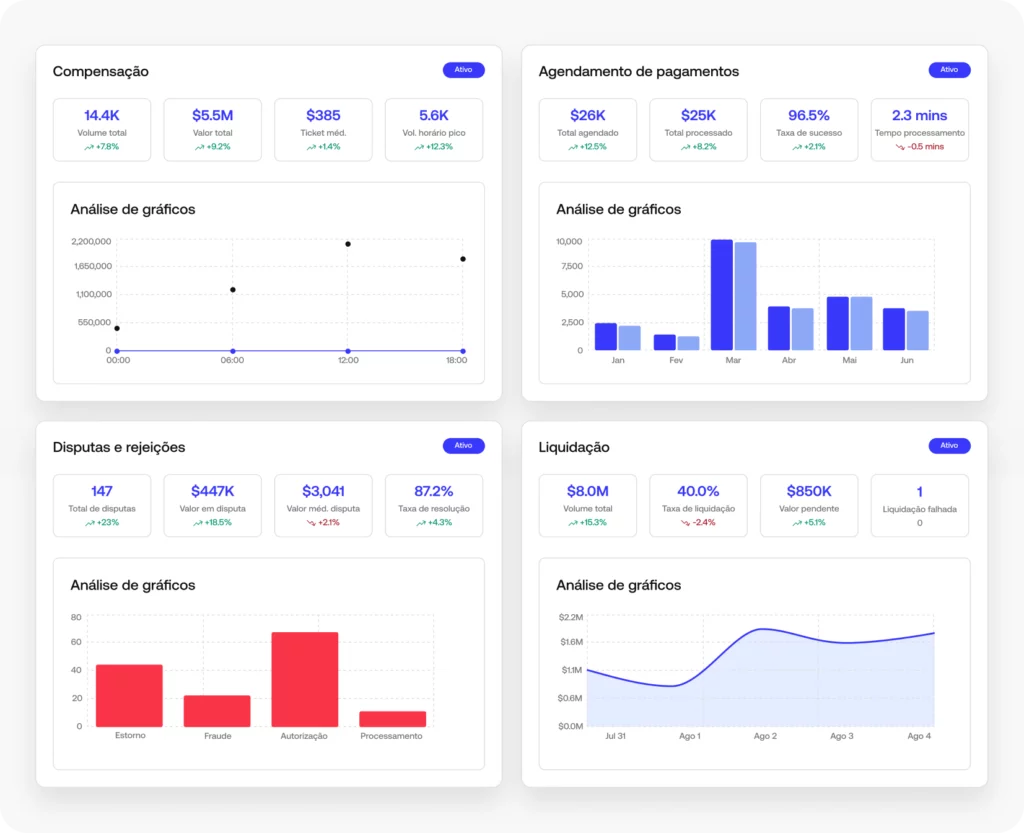Click the up-trend arrow beside +7.8% under Volume total
This screenshot has height=833, width=1024.
[x=88, y=147]
